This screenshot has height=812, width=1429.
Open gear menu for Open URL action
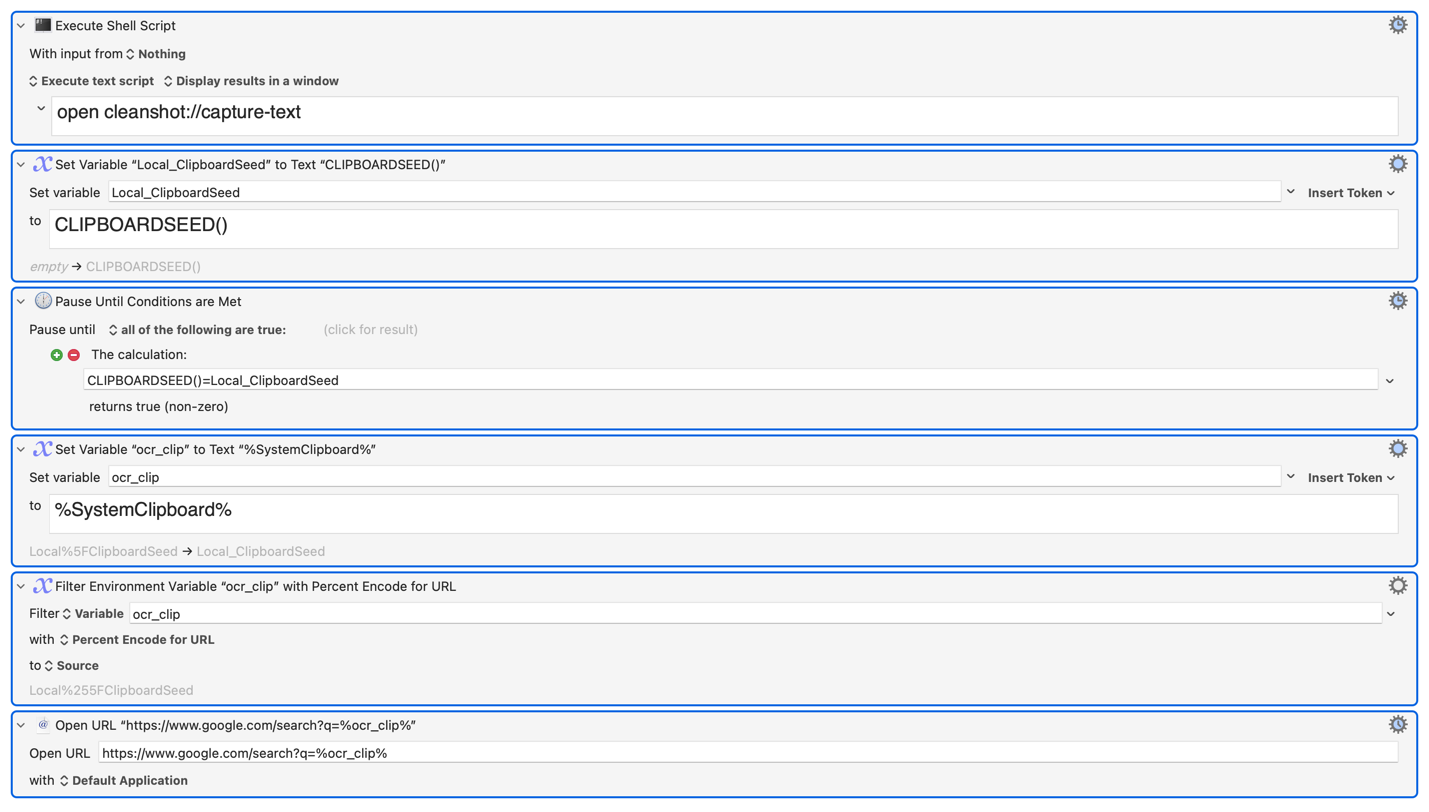tap(1398, 725)
